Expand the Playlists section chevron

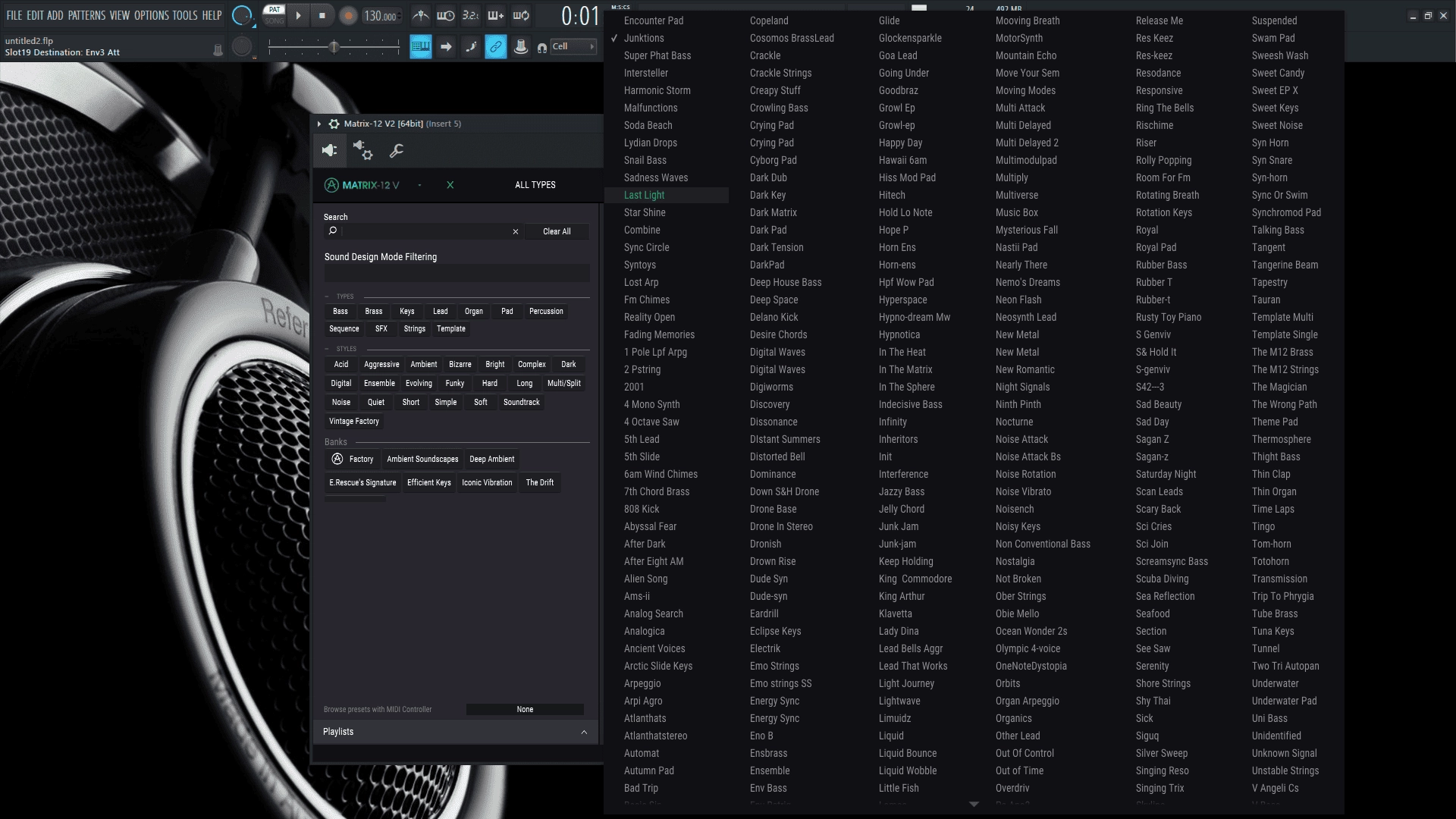[584, 732]
